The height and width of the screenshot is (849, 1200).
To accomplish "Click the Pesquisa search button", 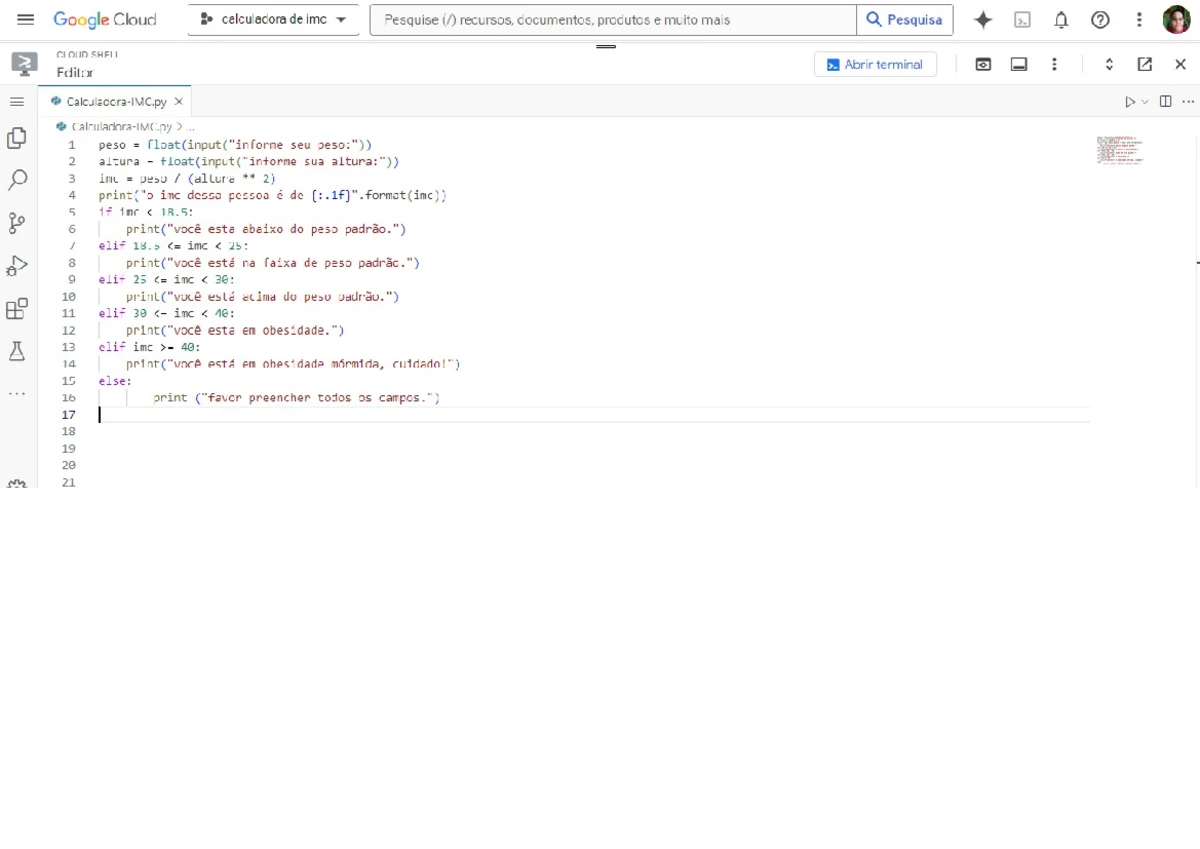I will pos(905,20).
